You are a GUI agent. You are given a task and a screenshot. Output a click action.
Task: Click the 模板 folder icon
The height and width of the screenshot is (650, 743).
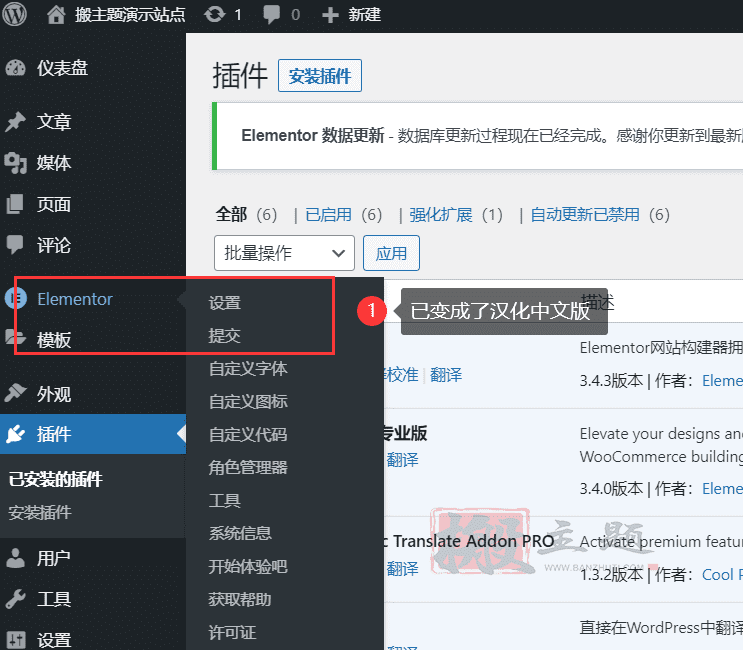click(15, 338)
